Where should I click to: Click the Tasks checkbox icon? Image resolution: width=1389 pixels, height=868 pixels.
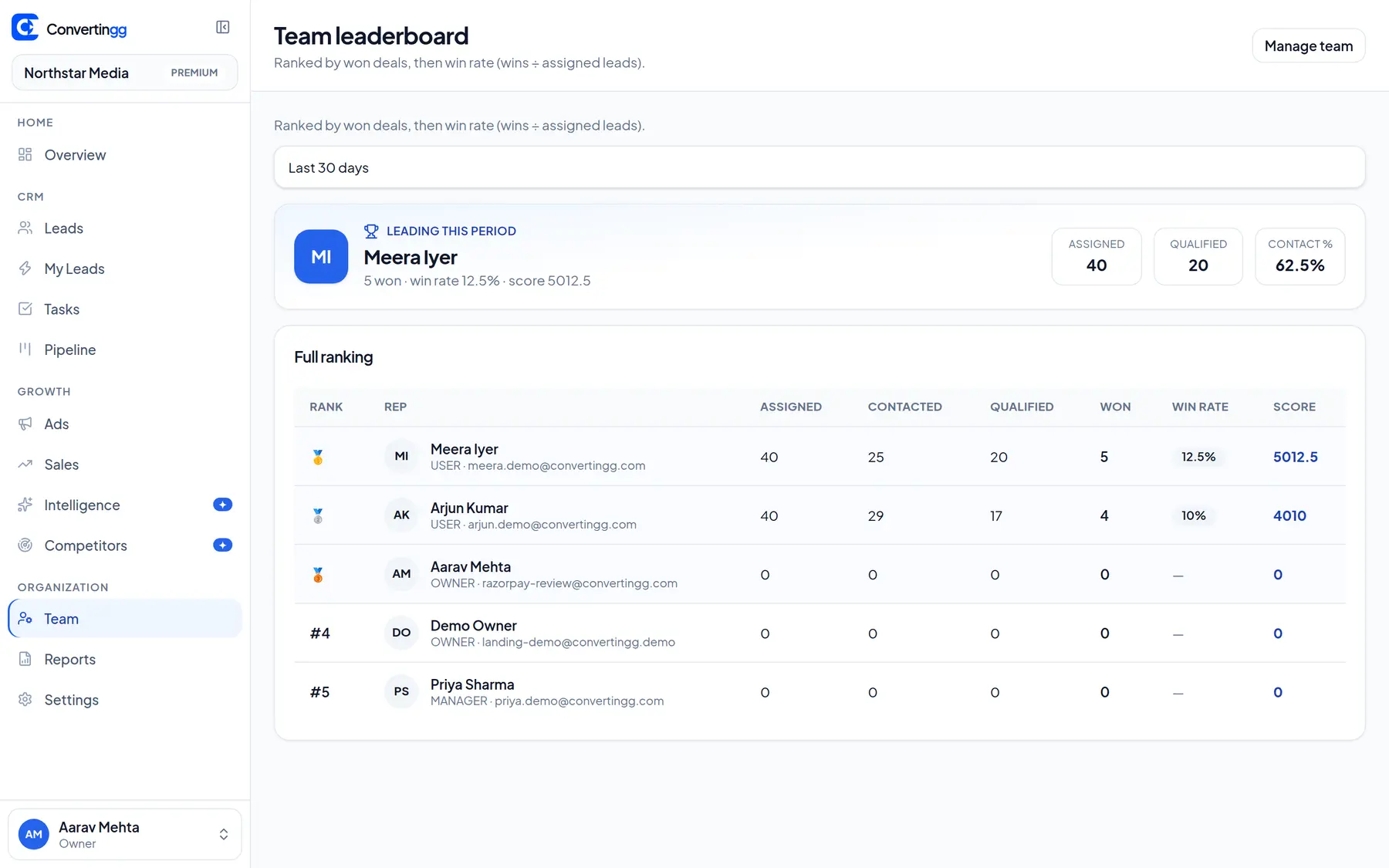(25, 309)
